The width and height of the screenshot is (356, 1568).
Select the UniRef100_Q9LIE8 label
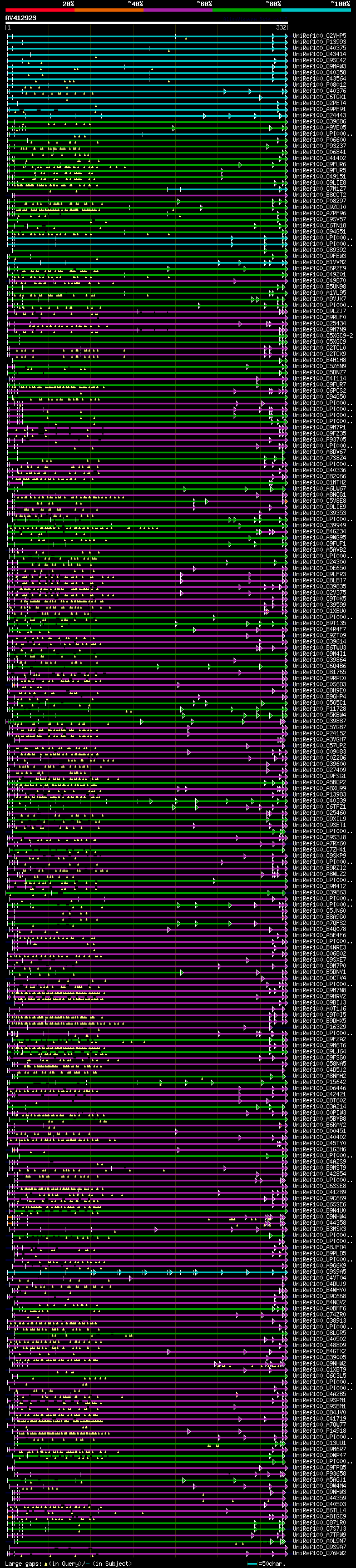[319, 182]
